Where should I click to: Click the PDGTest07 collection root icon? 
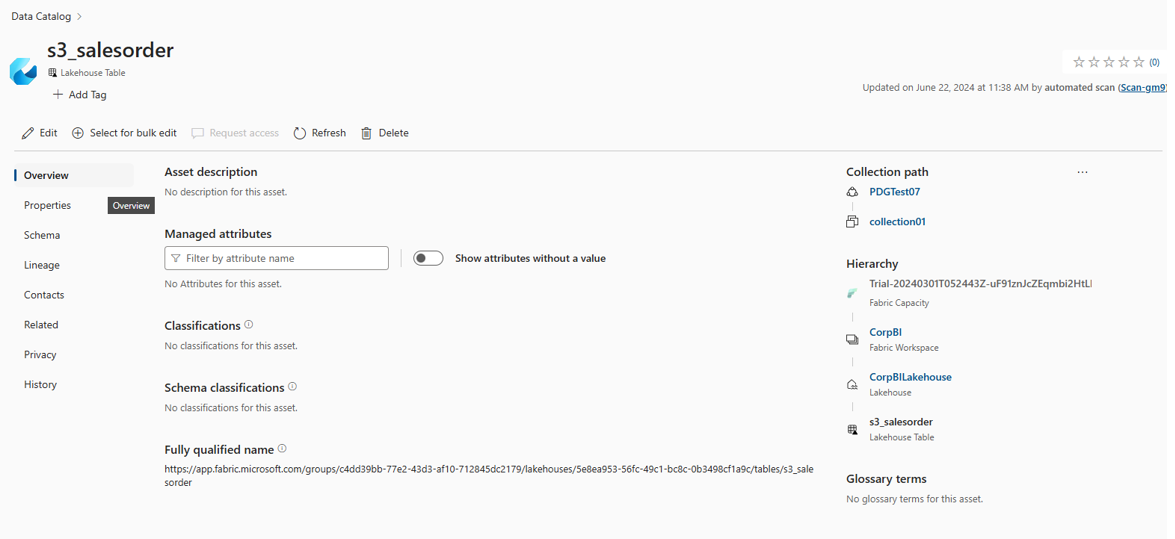tap(851, 192)
